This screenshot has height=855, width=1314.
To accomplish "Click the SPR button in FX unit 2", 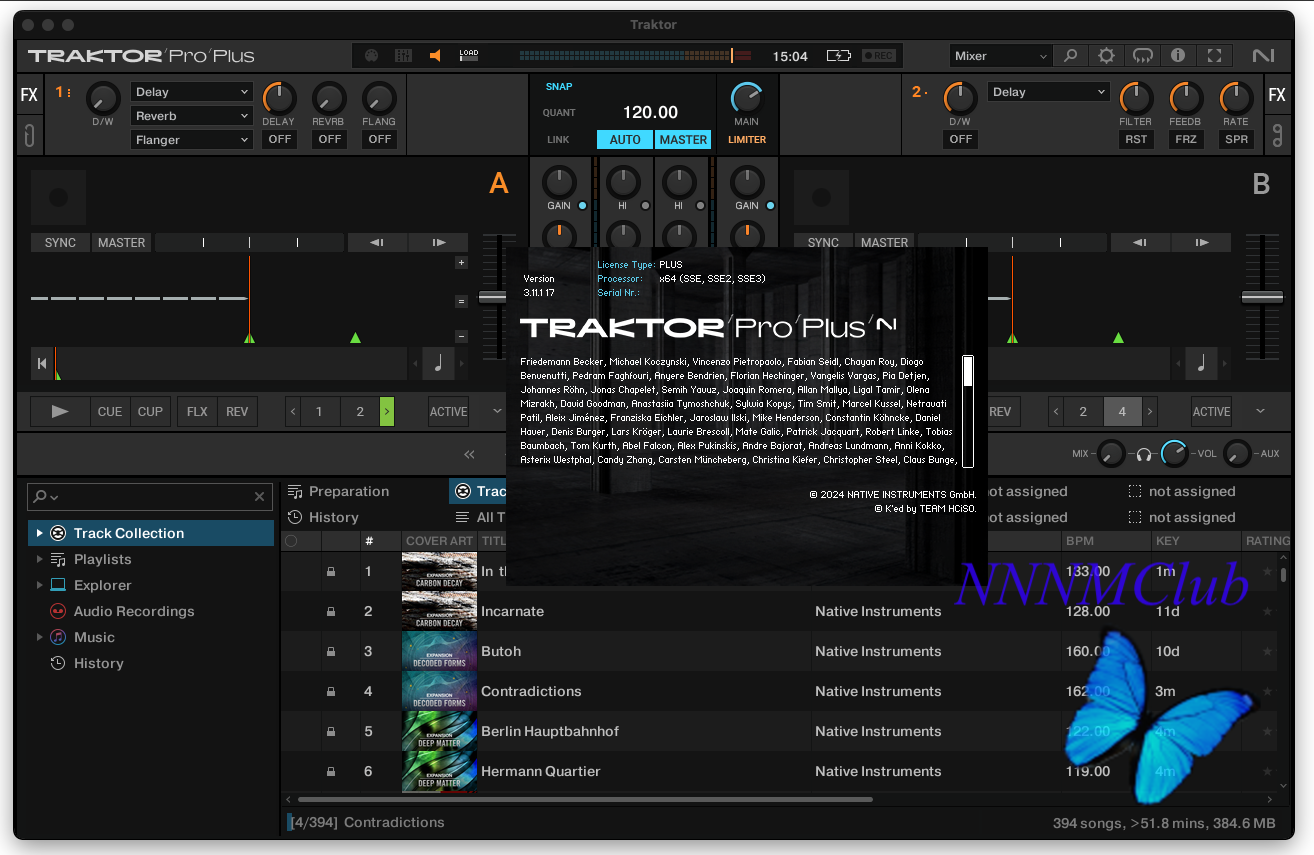I will tap(1237, 140).
